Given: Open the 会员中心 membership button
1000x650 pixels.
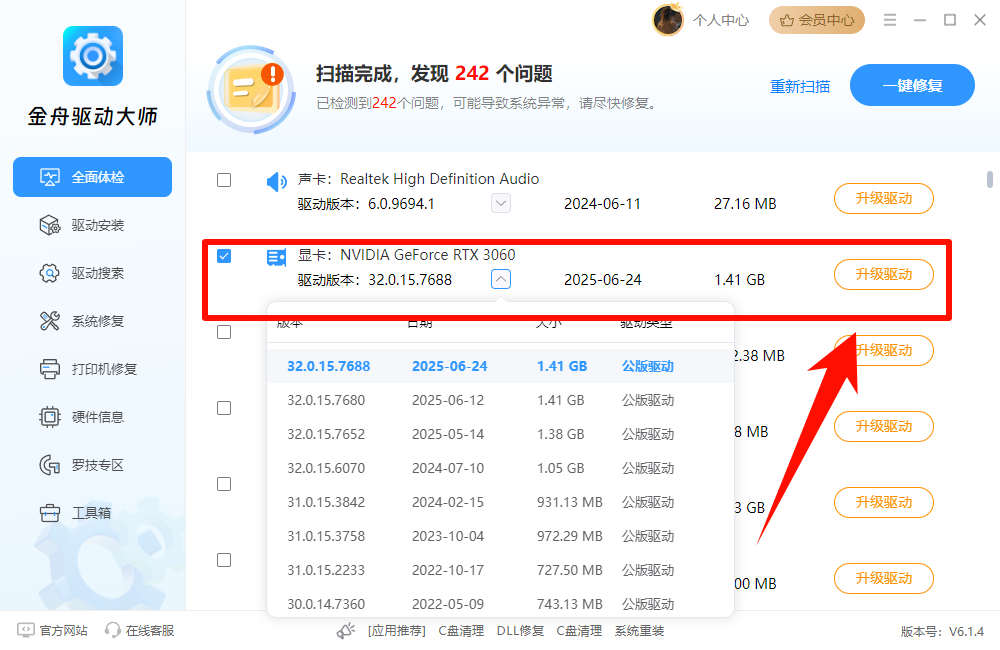Looking at the screenshot, I should coord(816,20).
